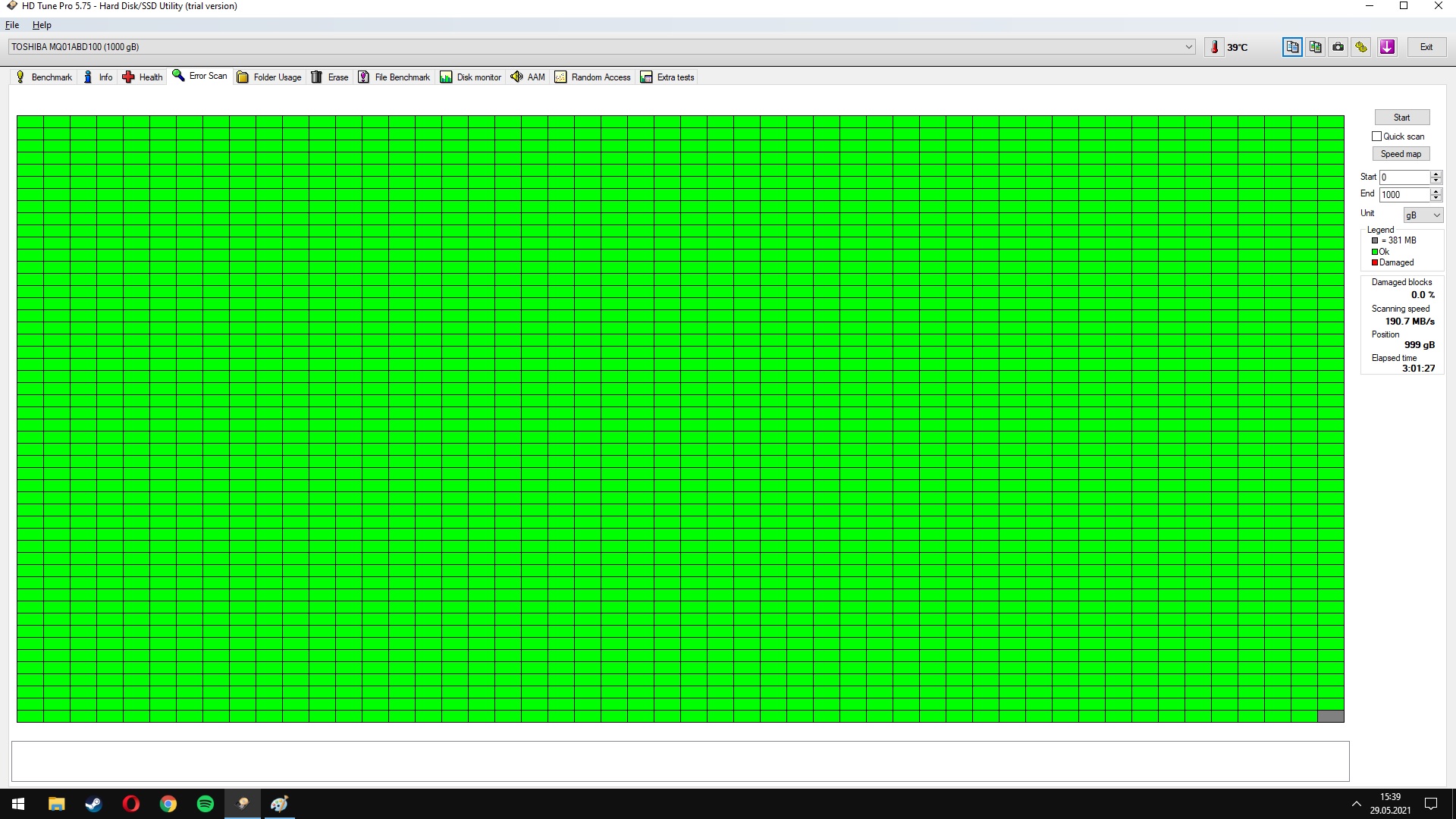Click the Start scan button

pos(1401,118)
